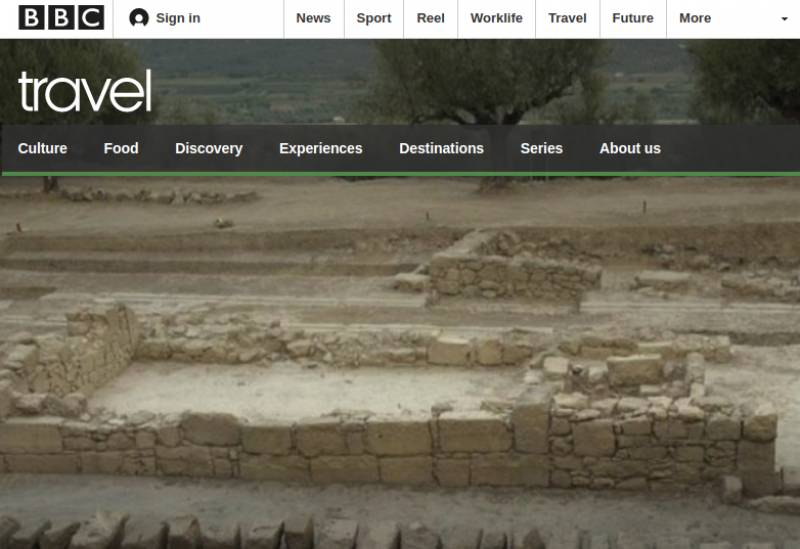Click the large travel logo
The image size is (800, 549).
coord(85,92)
